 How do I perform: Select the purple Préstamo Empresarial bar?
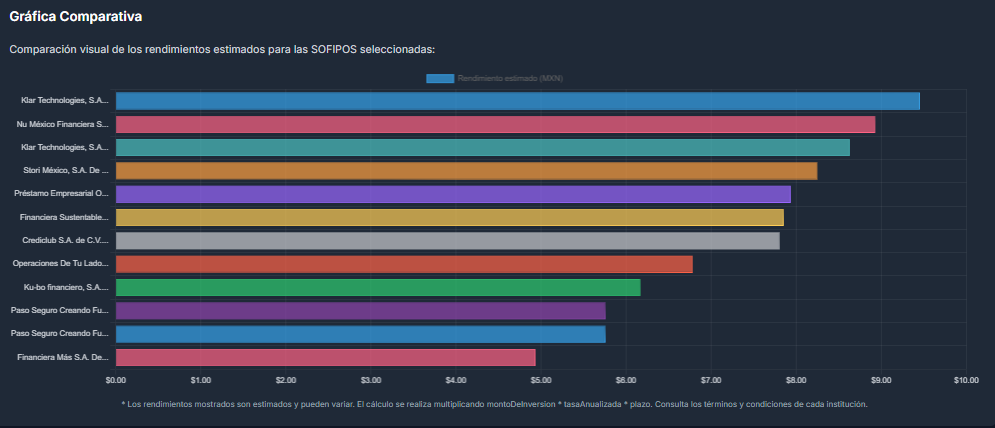[x=454, y=194]
